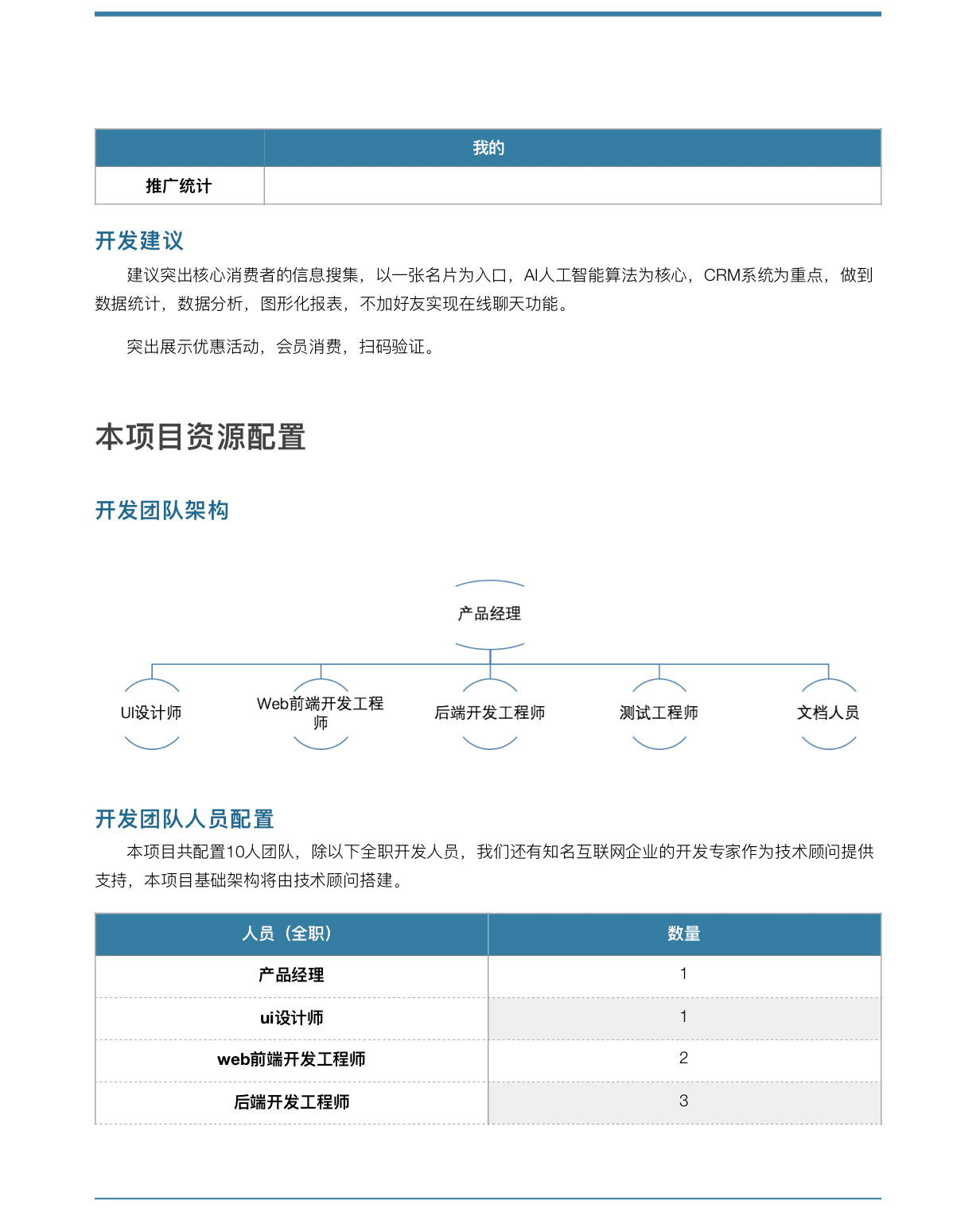Click the 开发团队人员配置 heading
The image size is (980, 1212).
pyautogui.click(x=185, y=819)
